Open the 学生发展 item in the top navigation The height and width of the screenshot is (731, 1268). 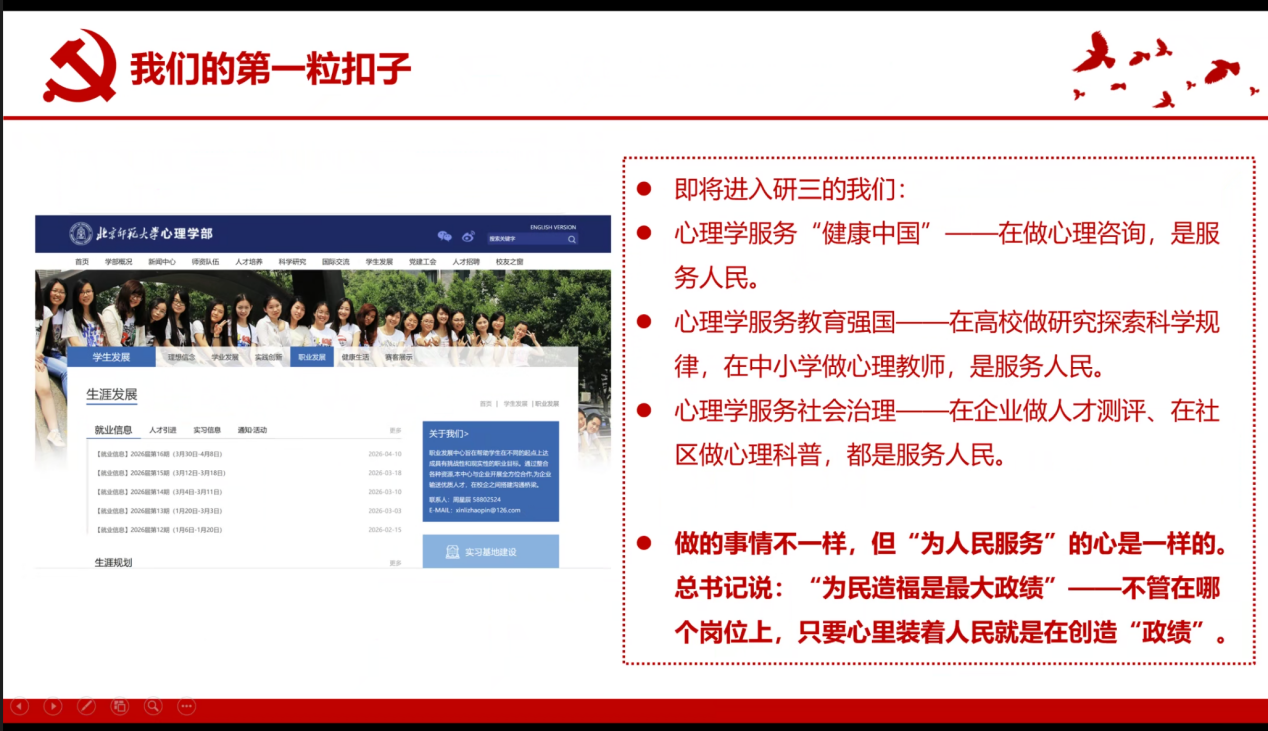coord(379,262)
